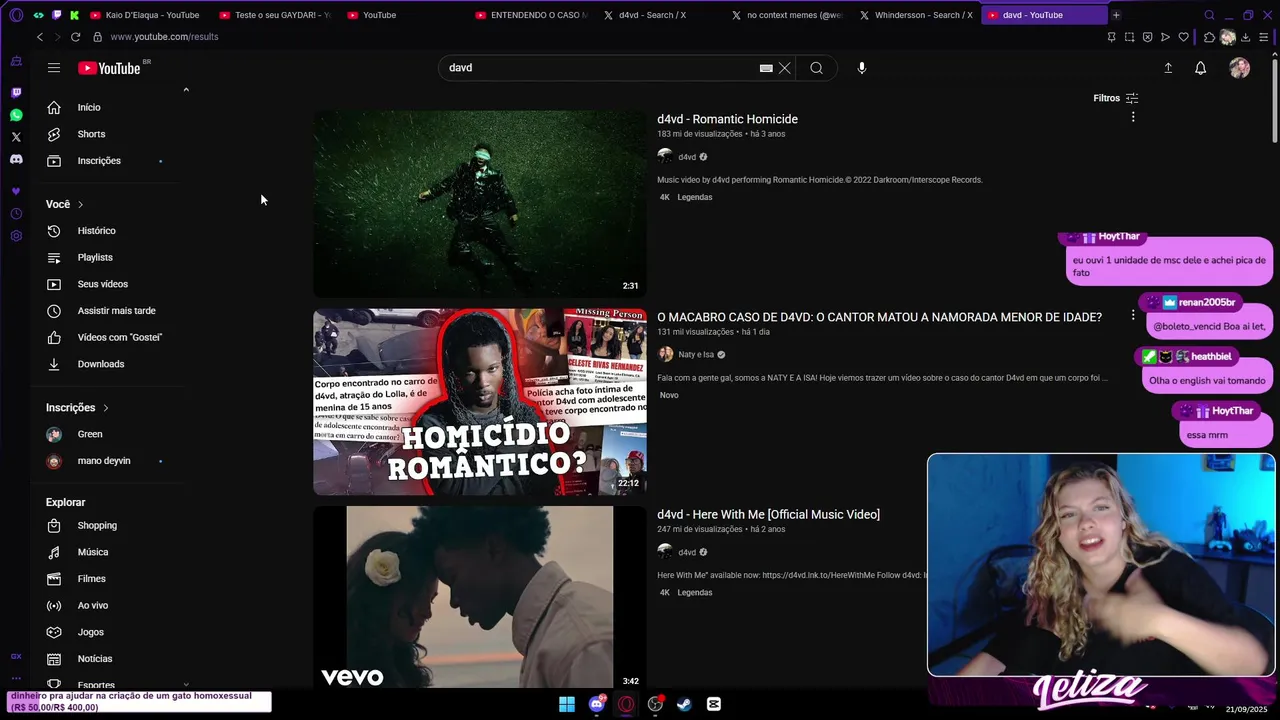Switch to the ENTENDENDO O CASO tab
The image size is (1280, 720).
coord(532,15)
